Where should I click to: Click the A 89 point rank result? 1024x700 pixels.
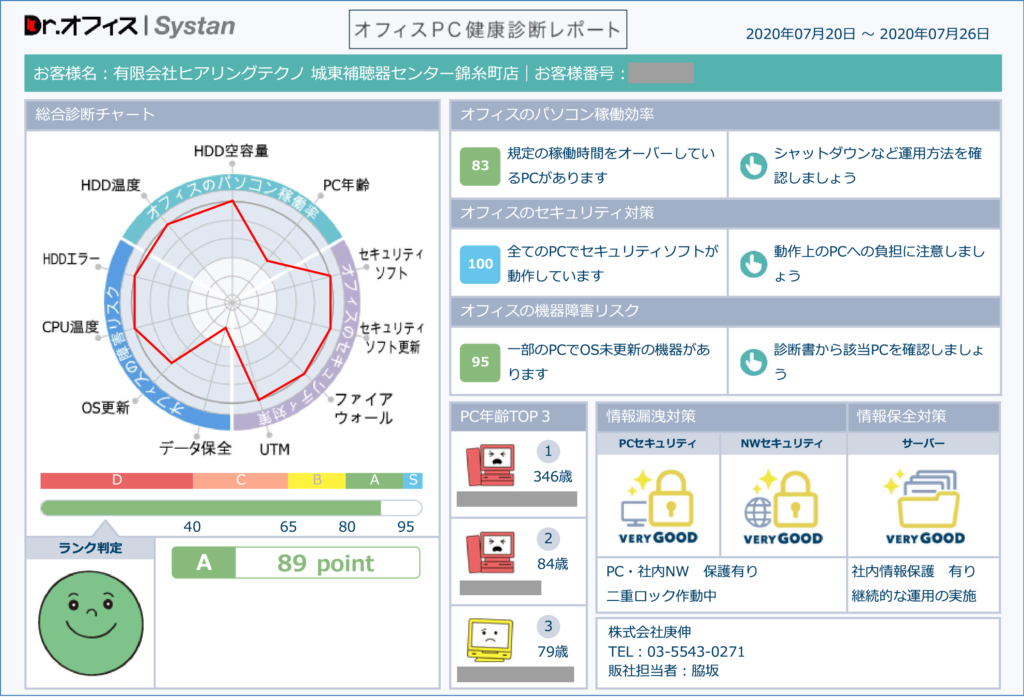tap(295, 563)
